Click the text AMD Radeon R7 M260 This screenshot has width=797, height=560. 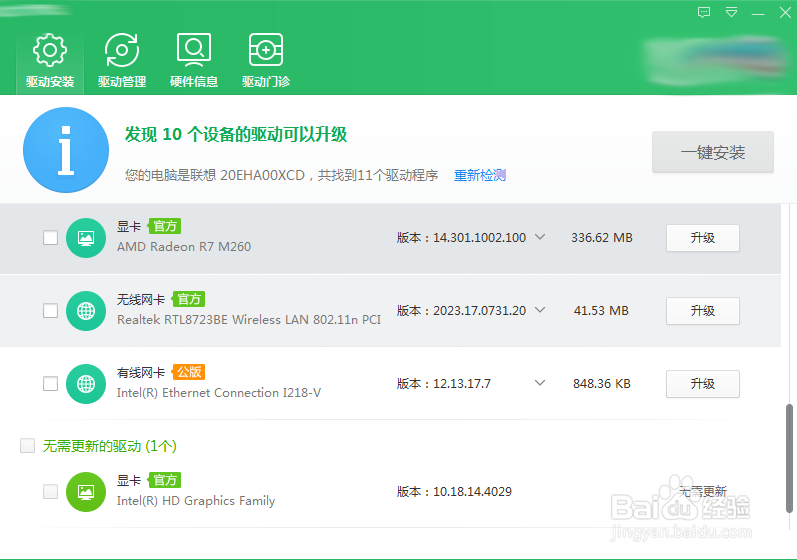tap(184, 247)
